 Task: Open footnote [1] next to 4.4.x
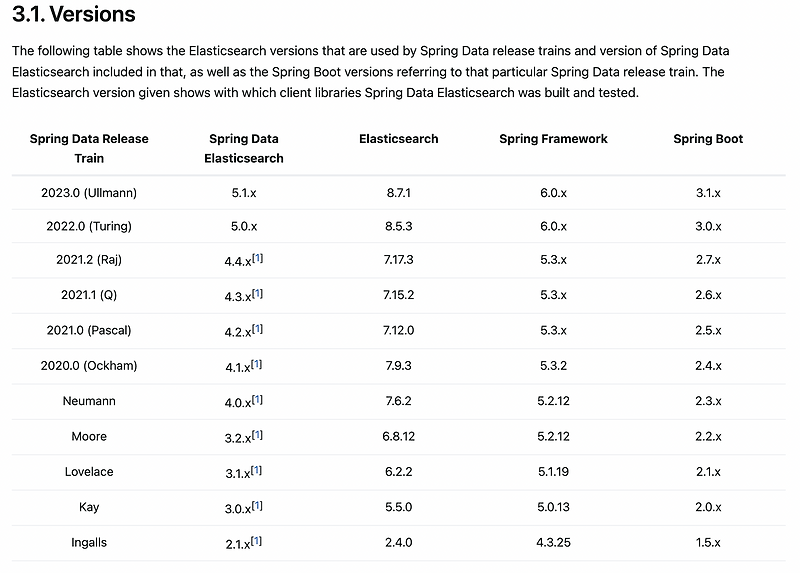tap(257, 258)
